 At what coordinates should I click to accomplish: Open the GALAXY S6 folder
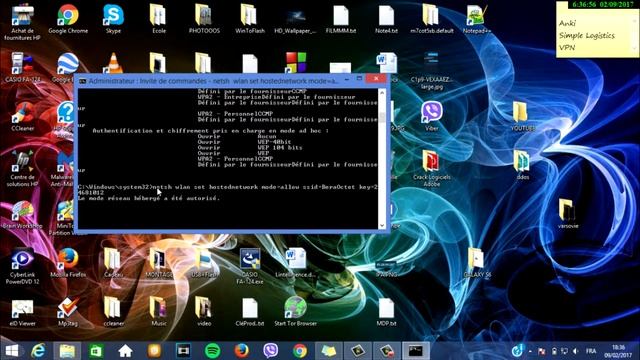coord(477,262)
